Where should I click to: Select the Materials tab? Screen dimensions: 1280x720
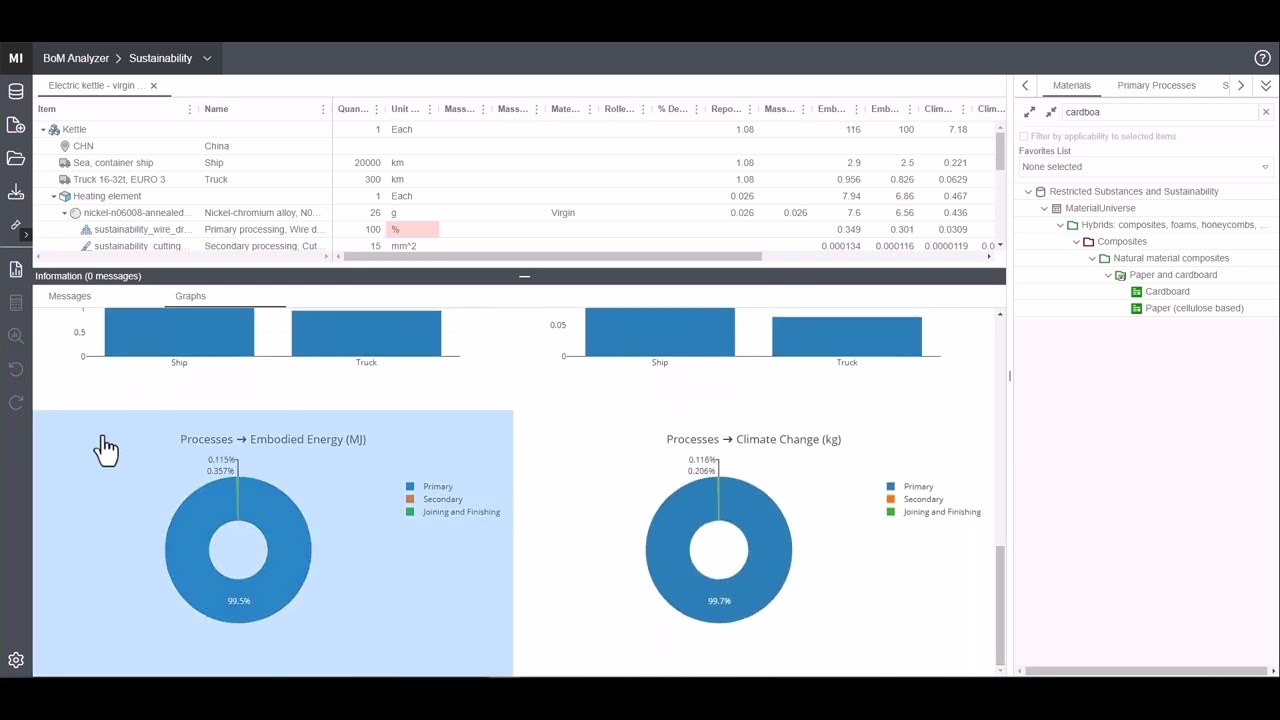tap(1072, 86)
